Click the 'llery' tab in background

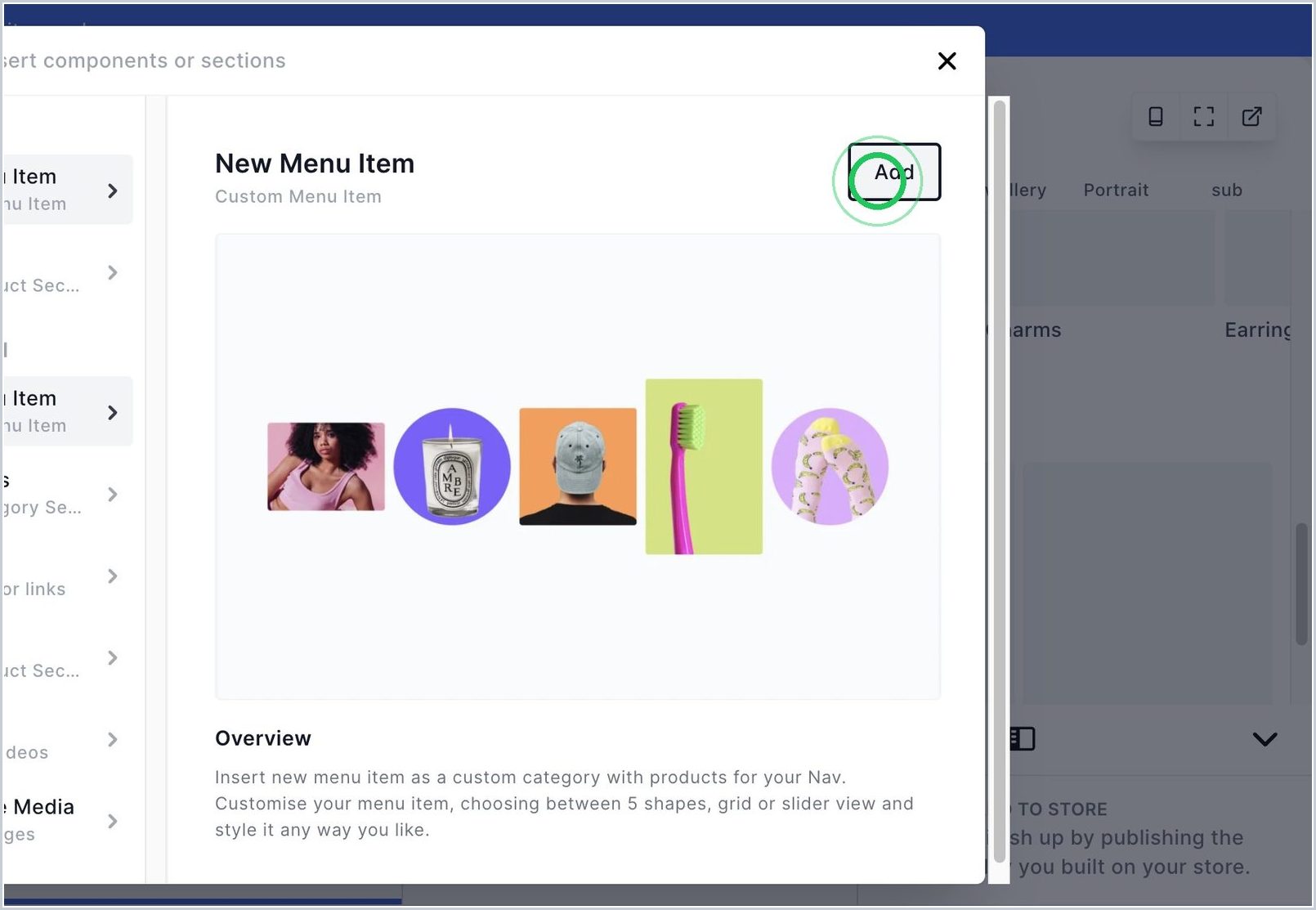1027,190
